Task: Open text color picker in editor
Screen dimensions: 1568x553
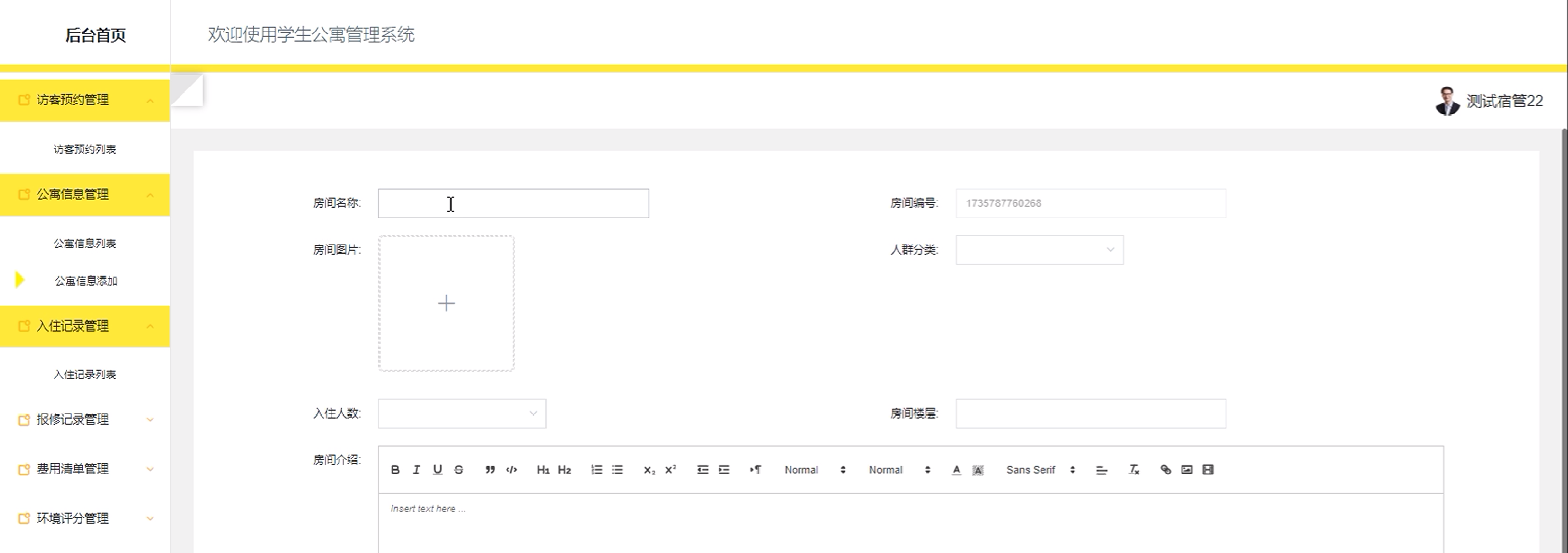Action: [x=956, y=470]
